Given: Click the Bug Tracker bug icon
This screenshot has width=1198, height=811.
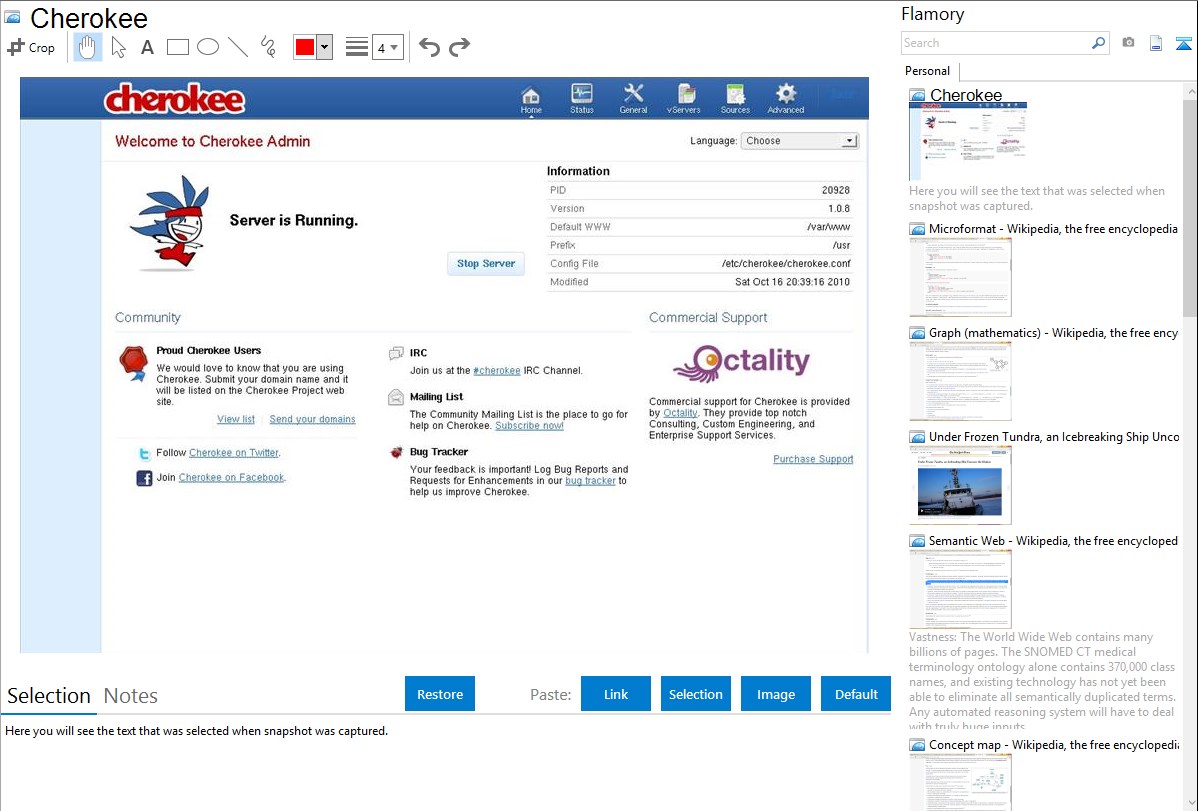Looking at the screenshot, I should pyautogui.click(x=396, y=452).
